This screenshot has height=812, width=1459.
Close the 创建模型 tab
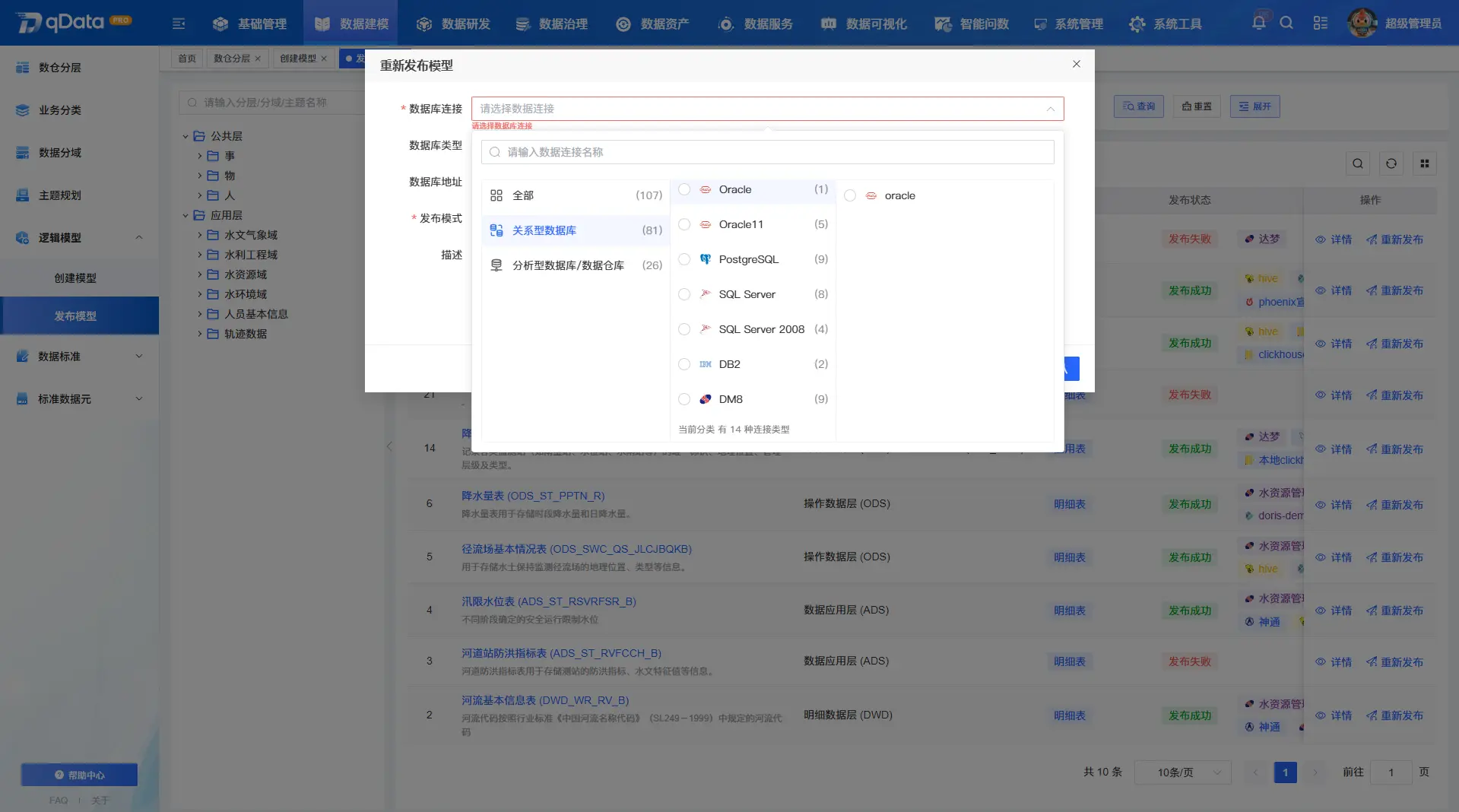click(x=324, y=59)
